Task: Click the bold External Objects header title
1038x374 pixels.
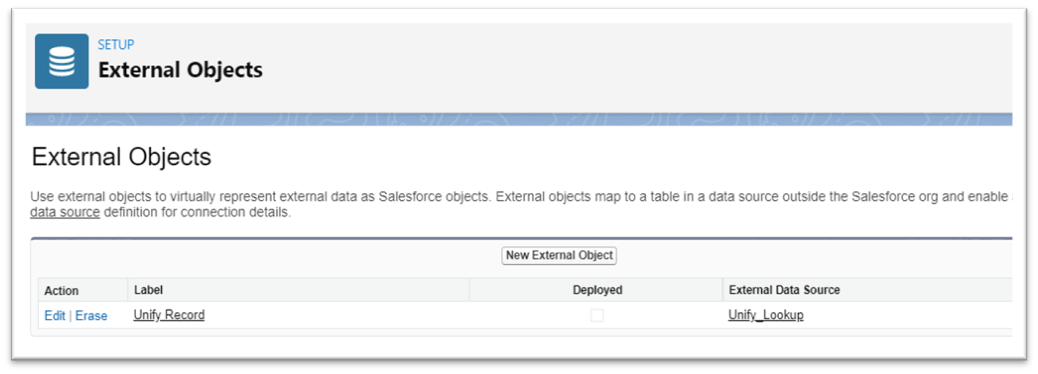Action: pyautogui.click(x=180, y=70)
